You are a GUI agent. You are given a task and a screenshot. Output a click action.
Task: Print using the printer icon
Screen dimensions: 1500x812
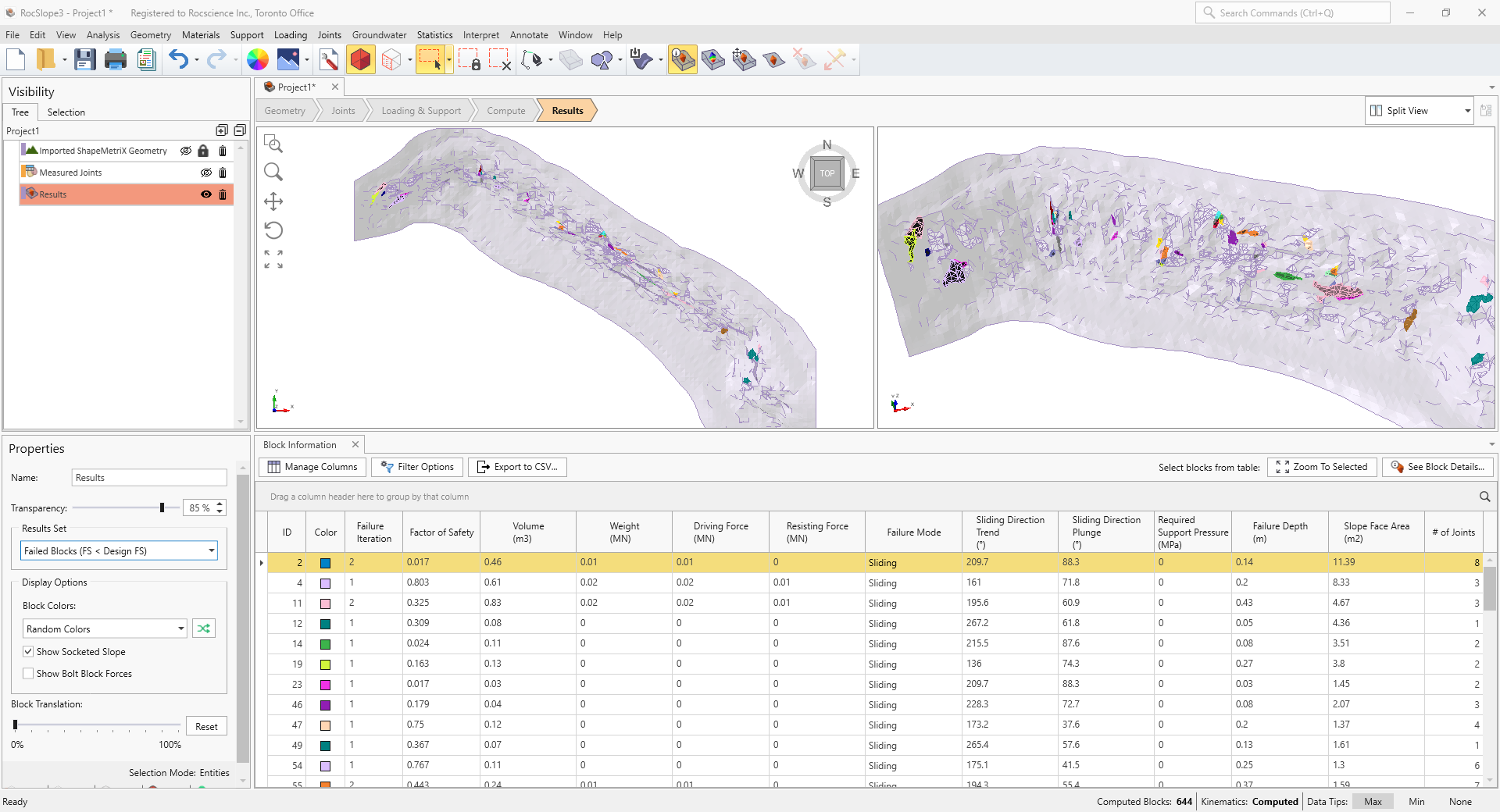tap(116, 59)
